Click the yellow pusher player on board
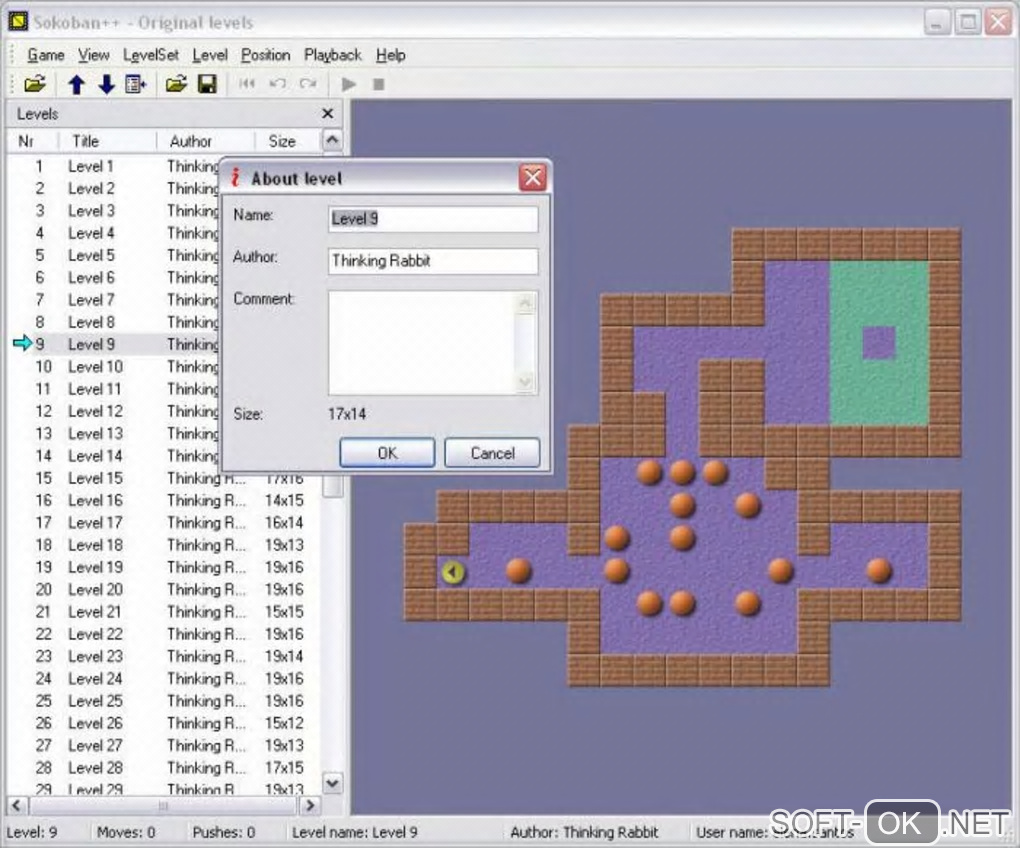This screenshot has height=848, width=1020. tap(453, 572)
